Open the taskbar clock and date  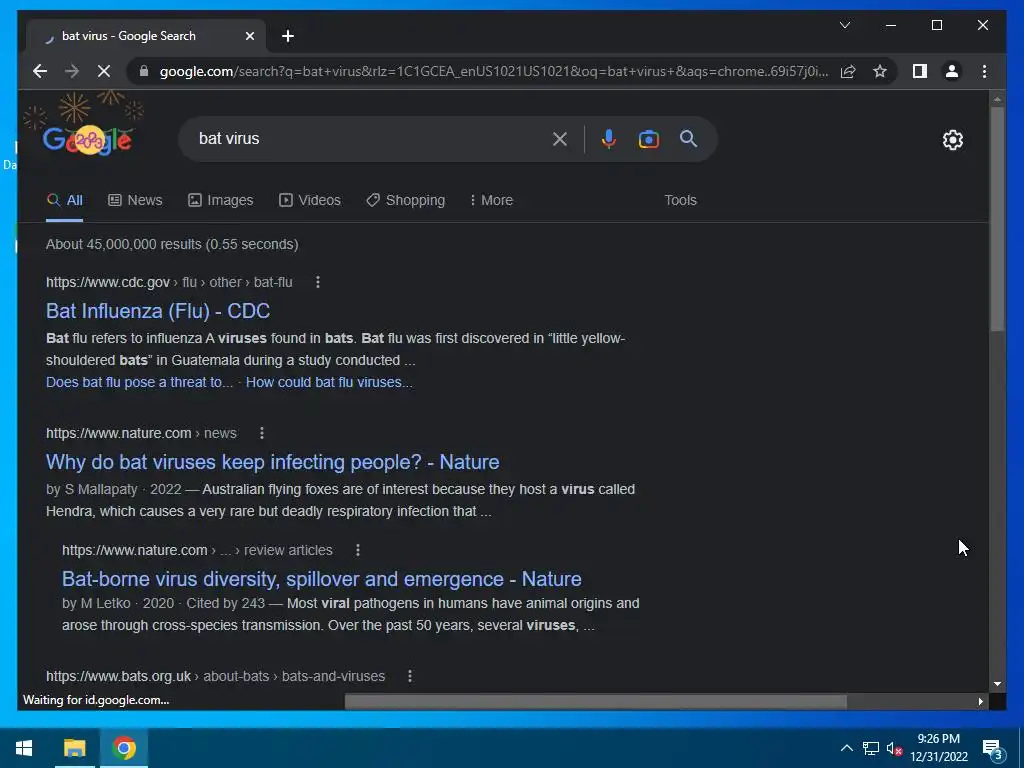click(939, 748)
